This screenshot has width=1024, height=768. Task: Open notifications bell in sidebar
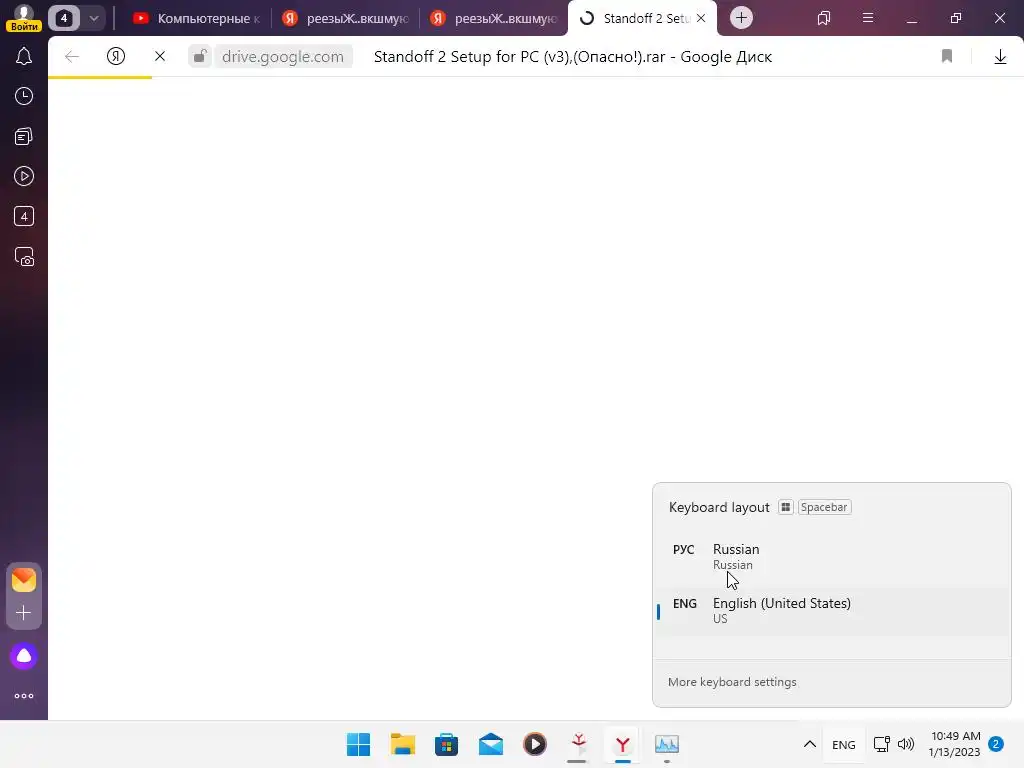pos(24,56)
